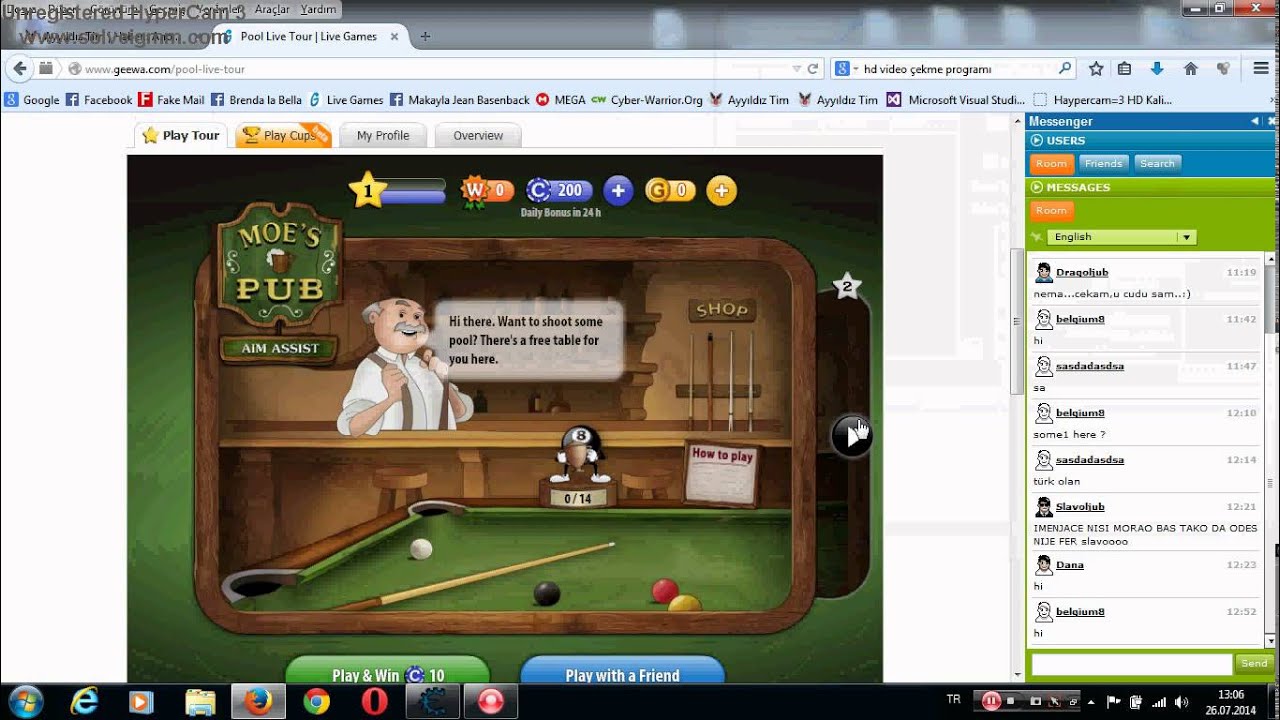This screenshot has width=1280, height=720.
Task: Open Slavoljub's user name in chat
Action: pos(1080,507)
